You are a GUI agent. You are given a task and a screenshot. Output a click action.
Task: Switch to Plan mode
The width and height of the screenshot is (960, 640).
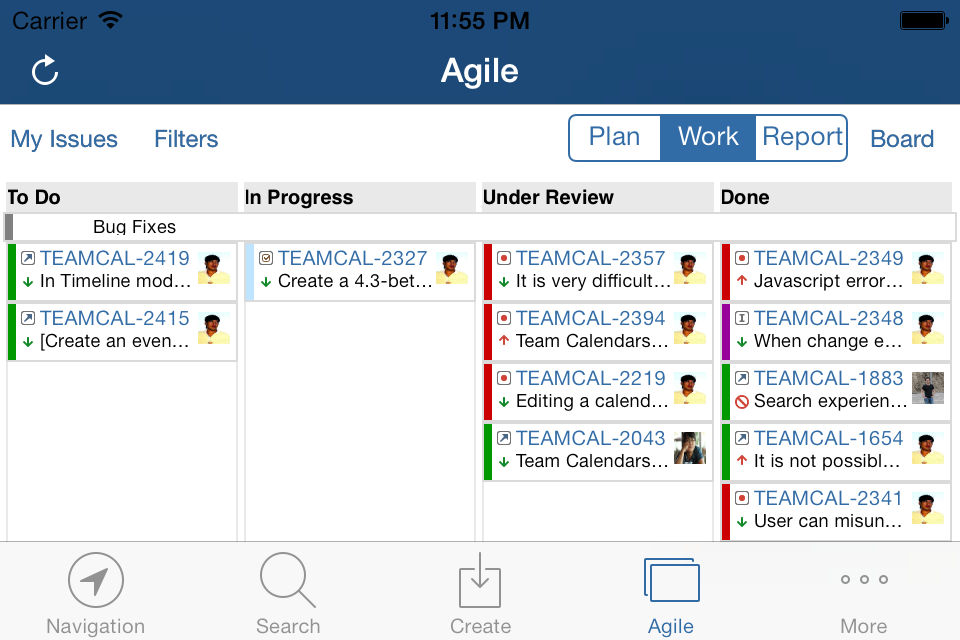[x=614, y=137]
